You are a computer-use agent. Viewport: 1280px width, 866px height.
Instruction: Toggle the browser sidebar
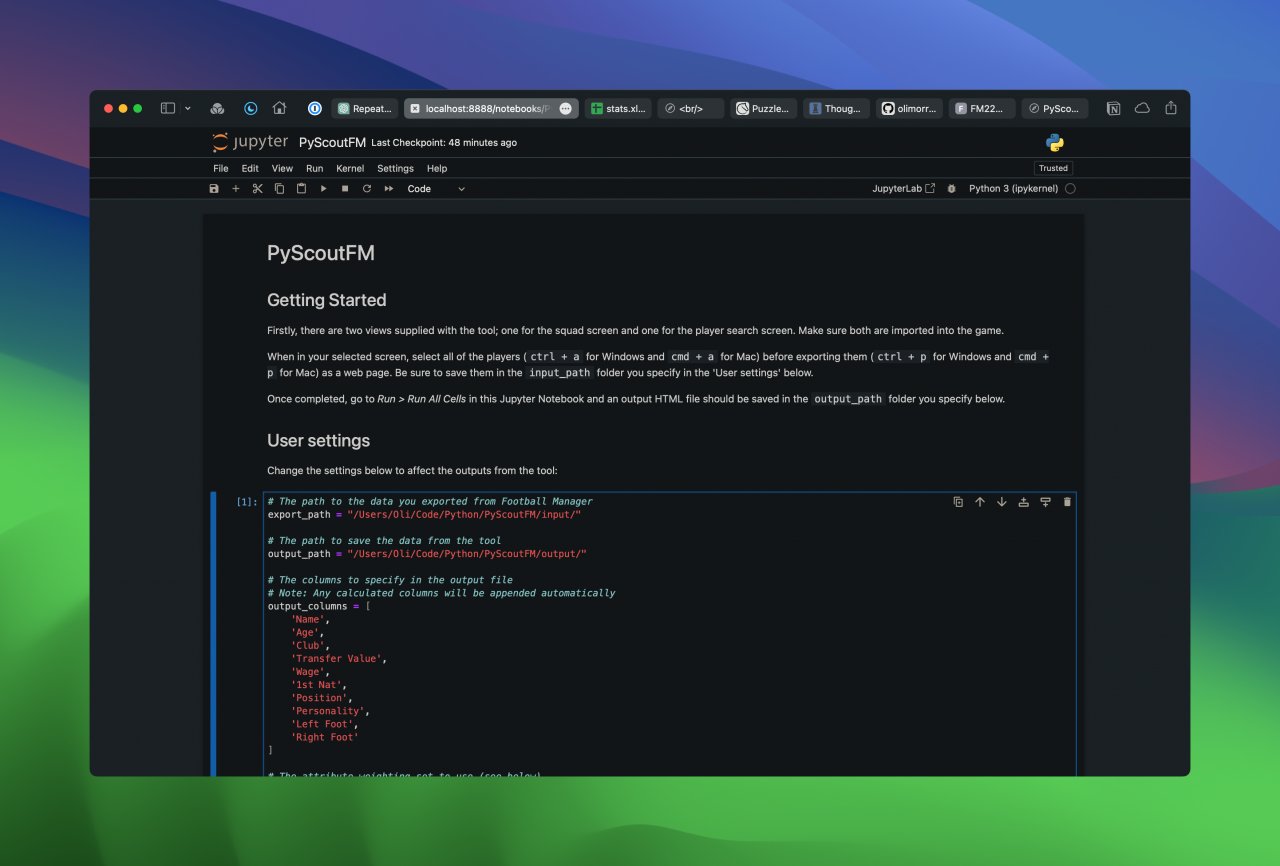[x=168, y=108]
